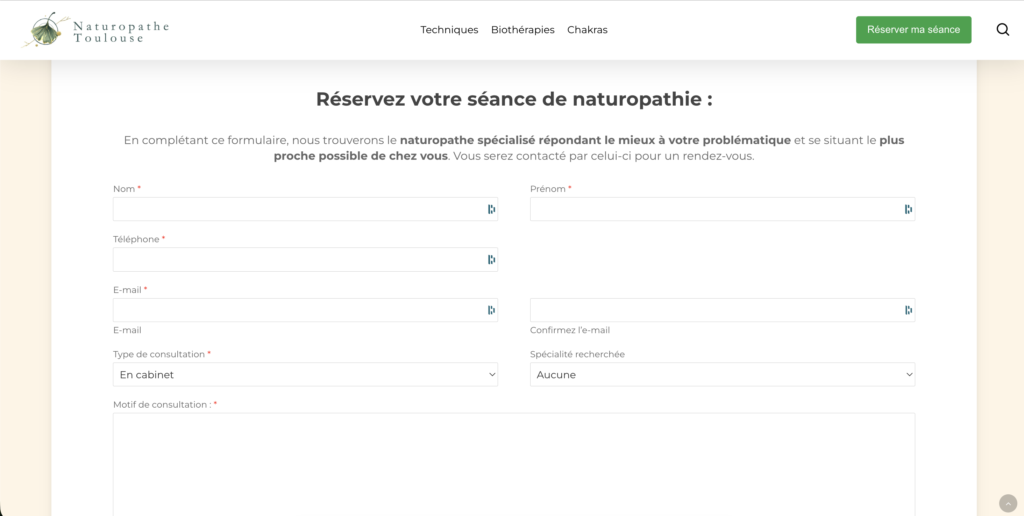Image resolution: width=1024 pixels, height=516 pixels.
Task: Focus the Prénom input field
Action: pyautogui.click(x=722, y=209)
